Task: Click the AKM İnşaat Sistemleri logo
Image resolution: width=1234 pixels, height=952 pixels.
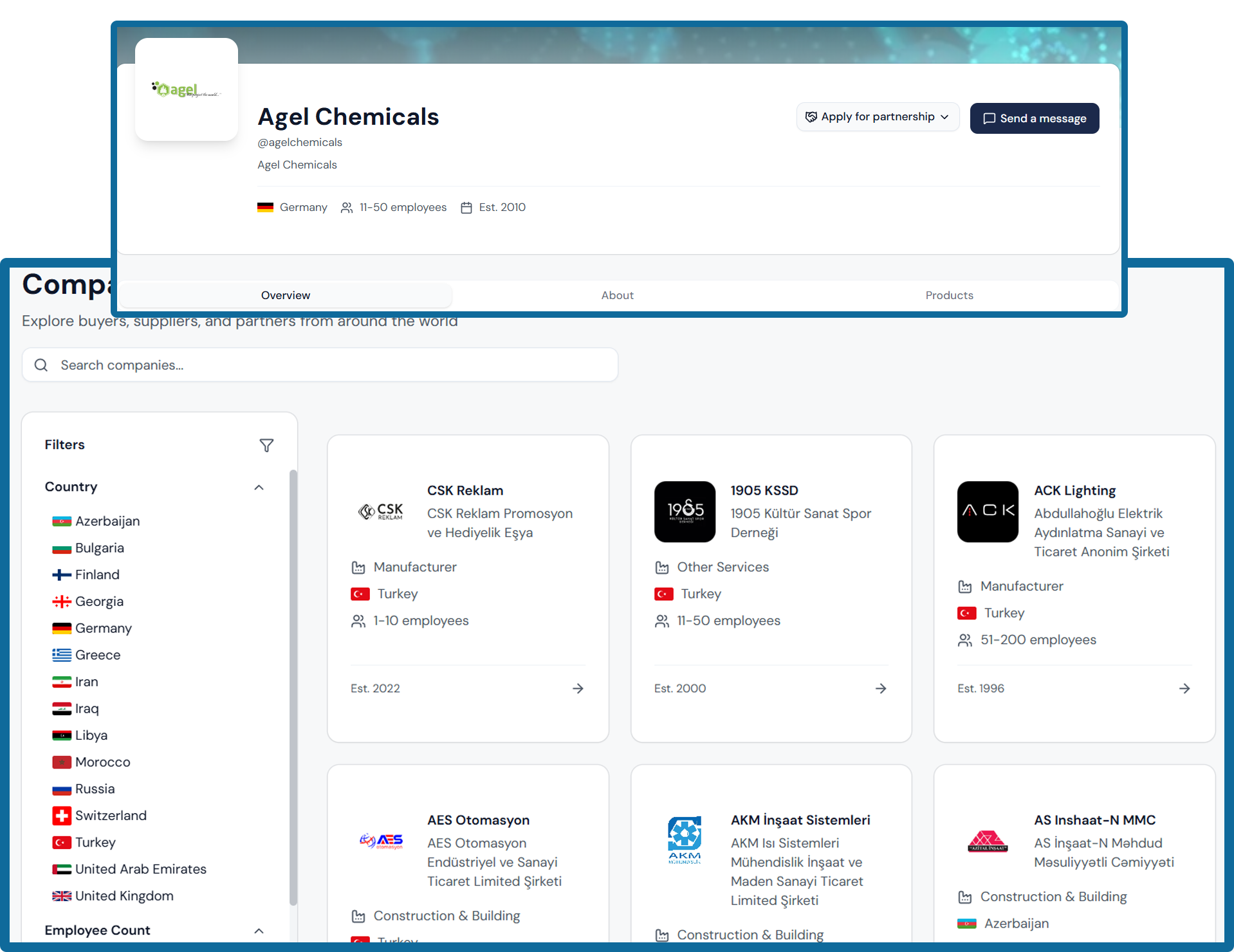Action: (x=685, y=841)
